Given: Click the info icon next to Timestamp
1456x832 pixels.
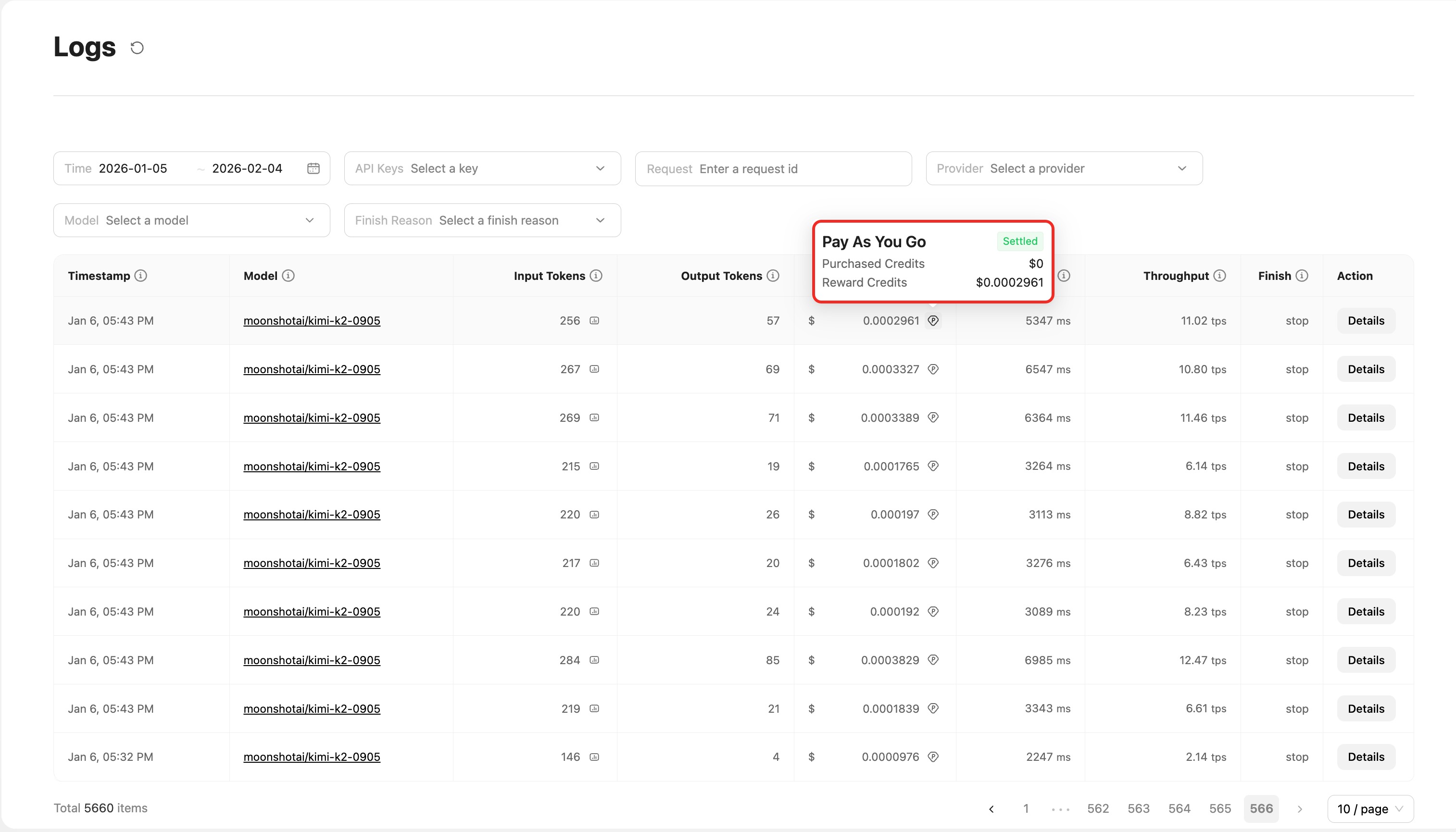Looking at the screenshot, I should [140, 276].
